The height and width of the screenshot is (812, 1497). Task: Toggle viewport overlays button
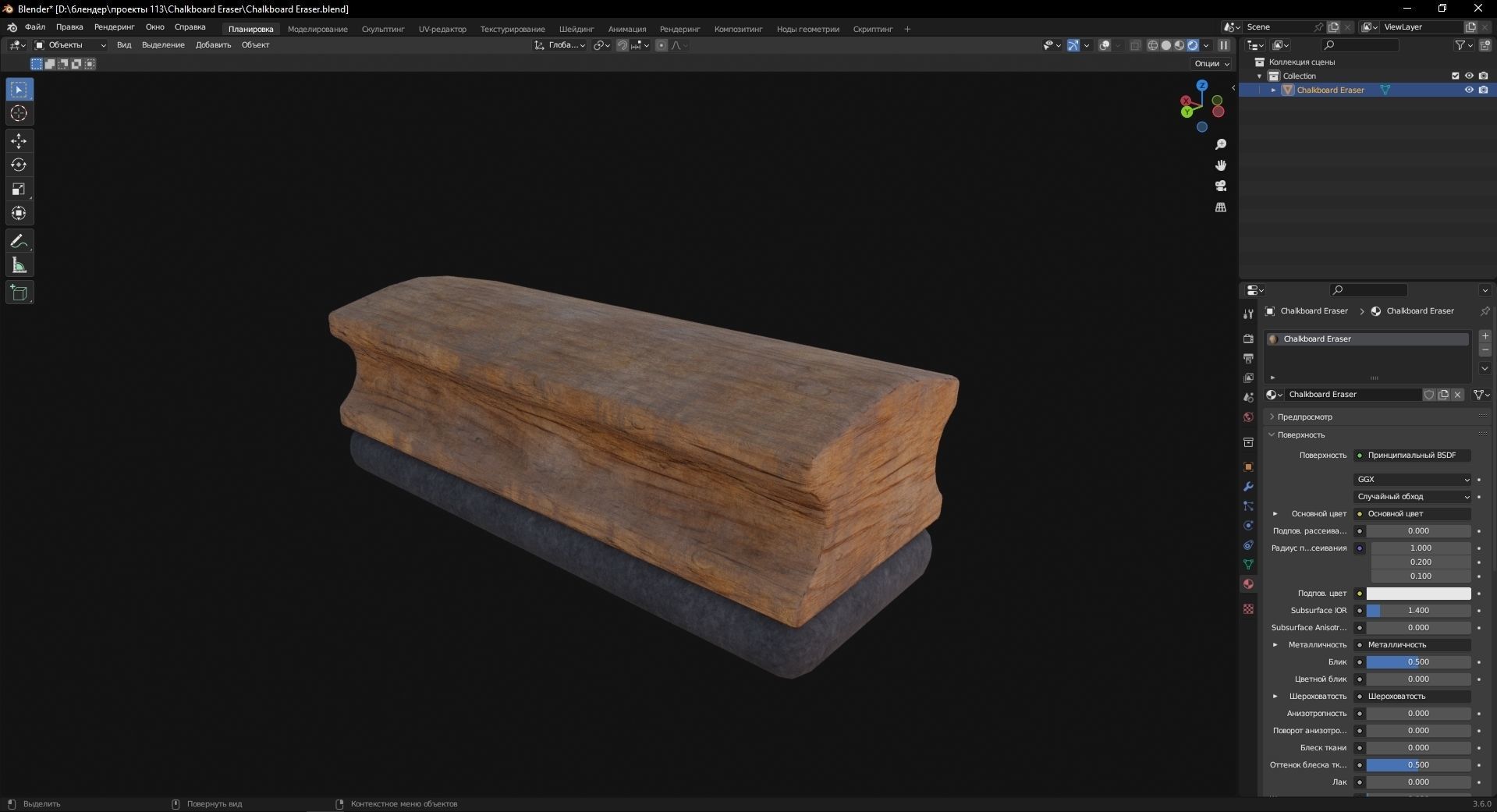(x=1105, y=45)
